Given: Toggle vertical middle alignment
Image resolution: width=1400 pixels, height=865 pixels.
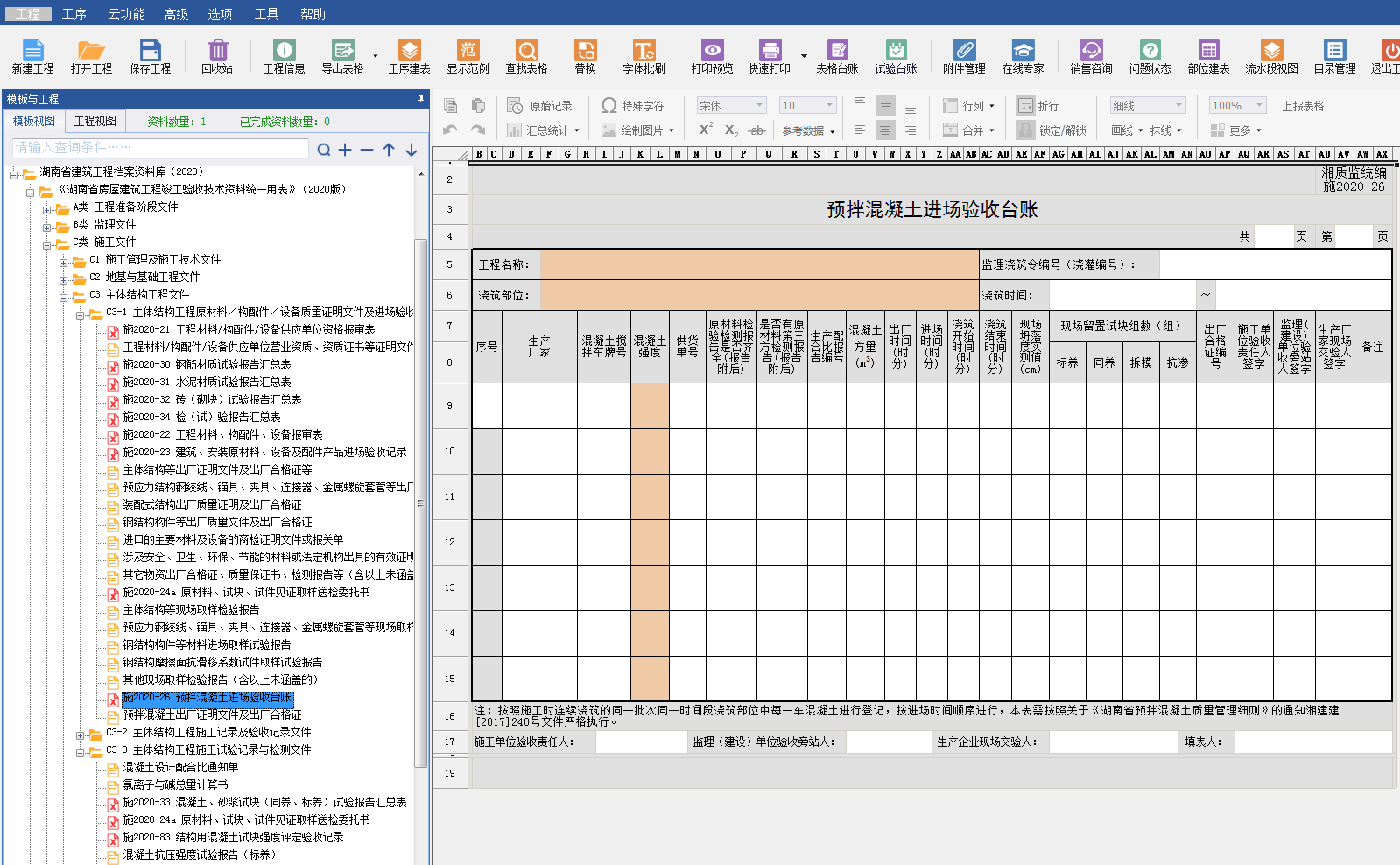Looking at the screenshot, I should (x=886, y=106).
